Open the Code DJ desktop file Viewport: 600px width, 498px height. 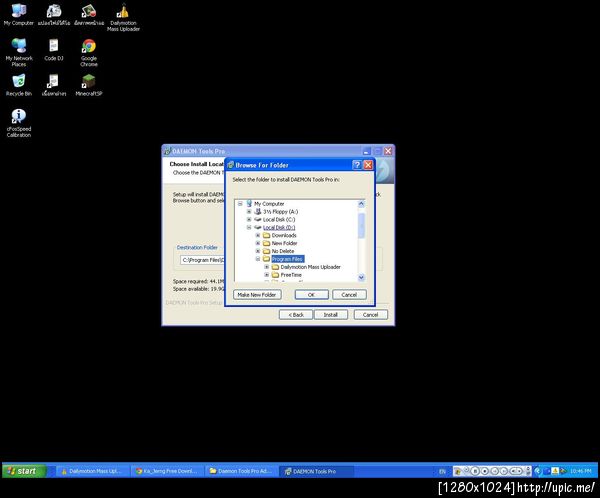click(54, 50)
